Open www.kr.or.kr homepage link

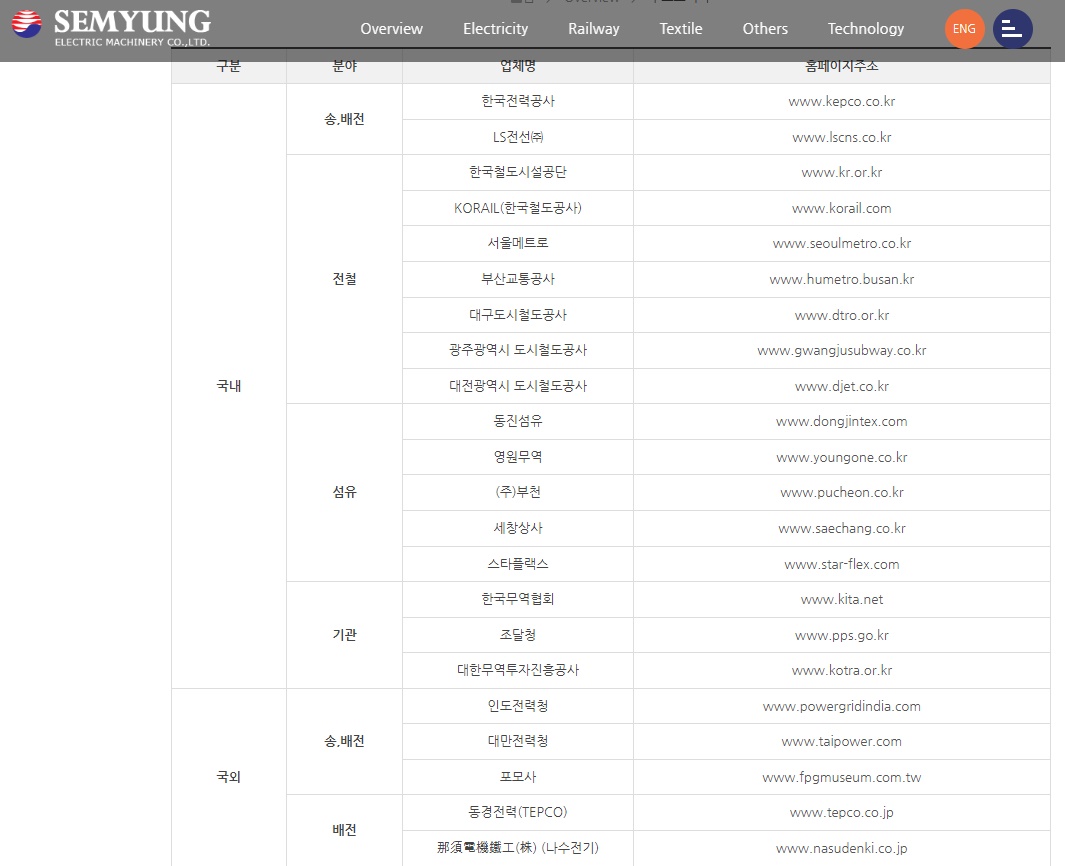point(842,173)
